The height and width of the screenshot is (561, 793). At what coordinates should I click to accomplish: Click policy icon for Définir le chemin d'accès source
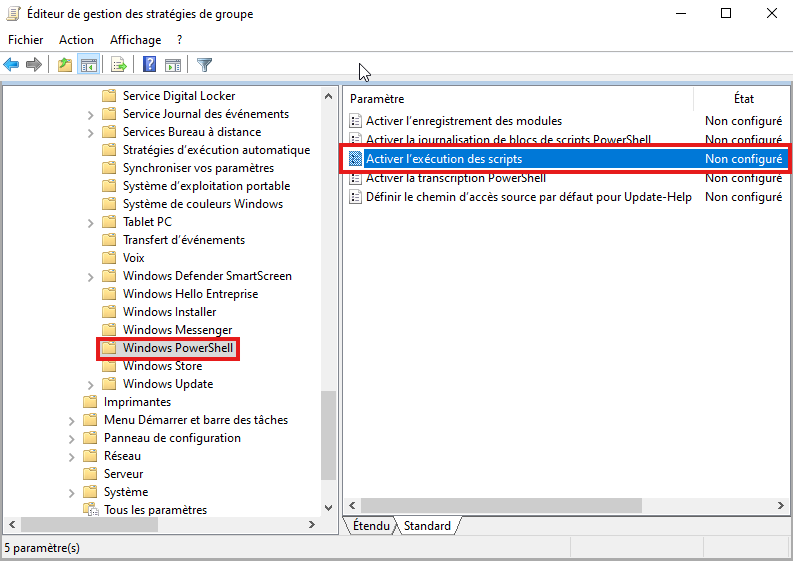tap(356, 197)
